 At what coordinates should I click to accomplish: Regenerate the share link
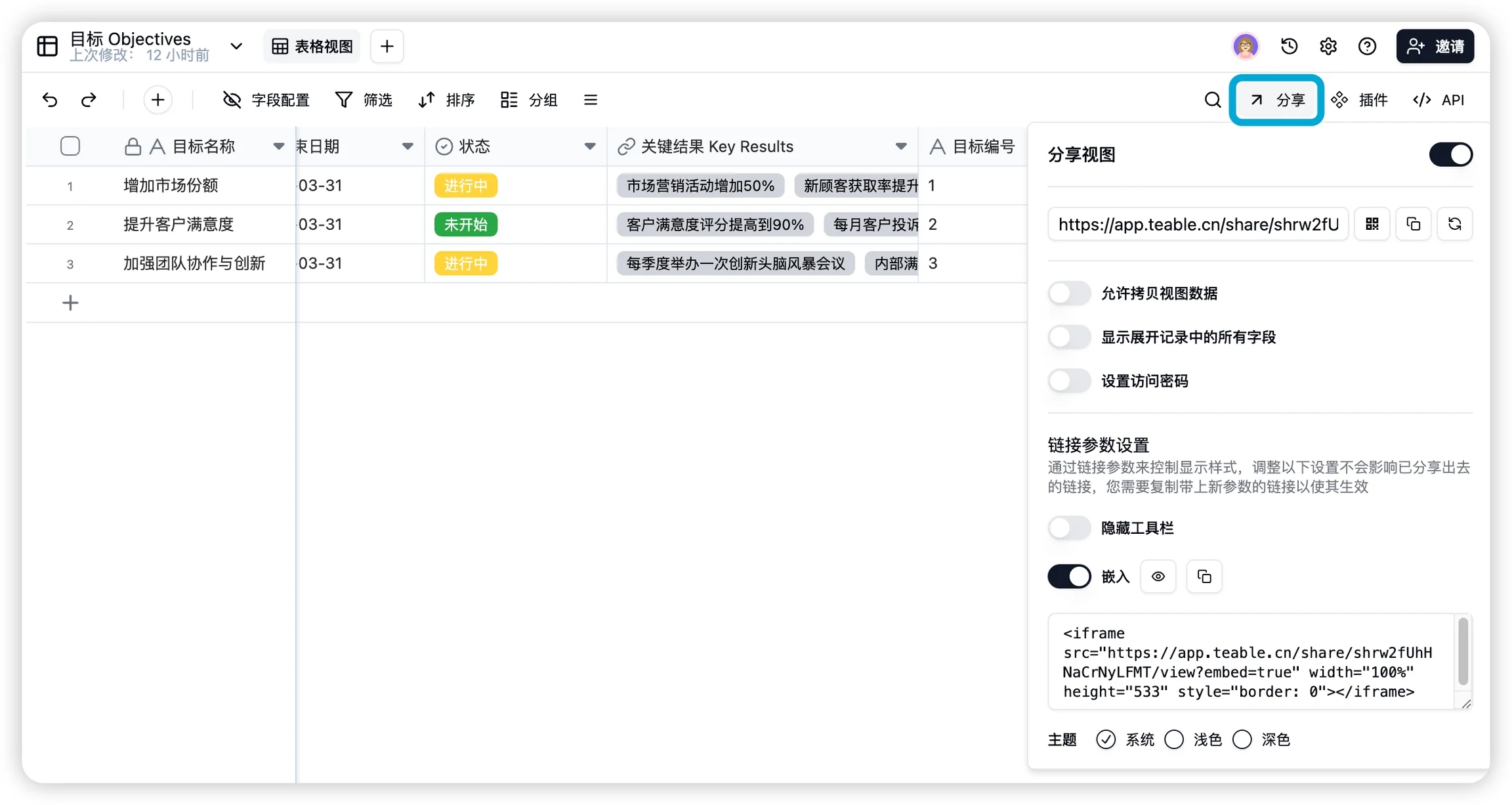coord(1455,225)
